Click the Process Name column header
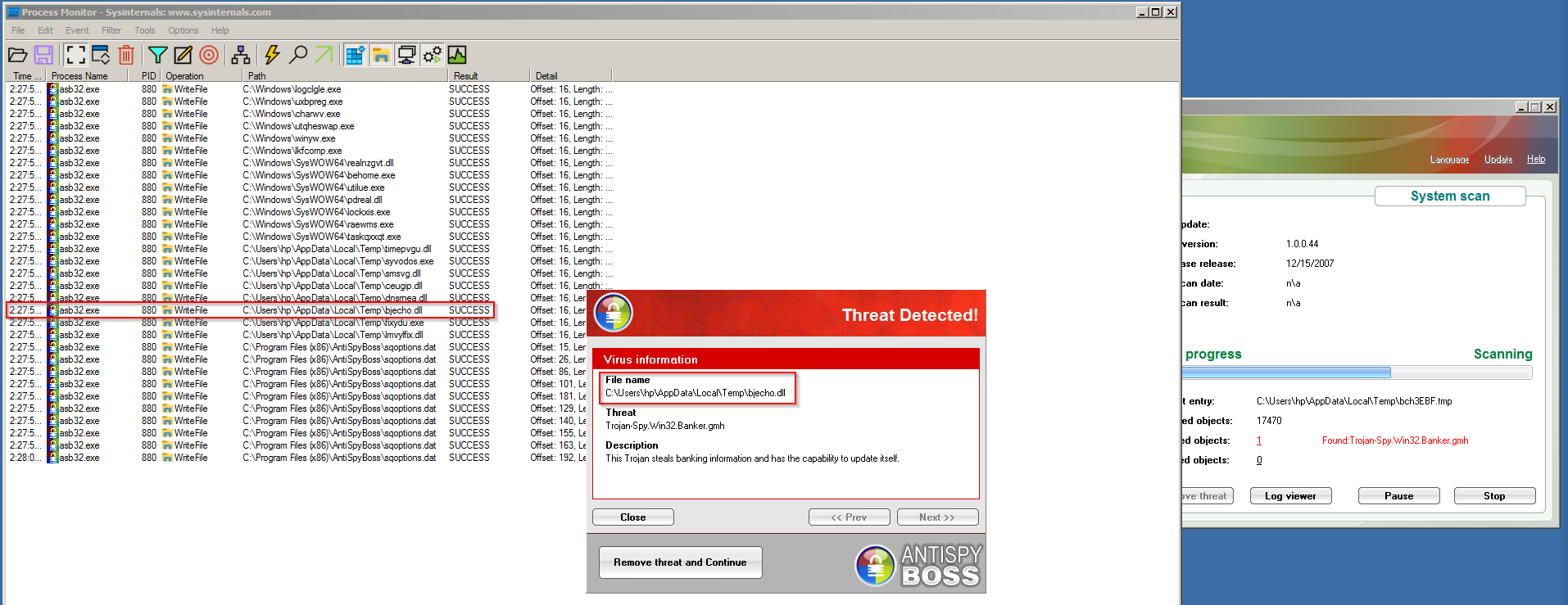Screen dimensions: 1568x605 tap(88, 76)
